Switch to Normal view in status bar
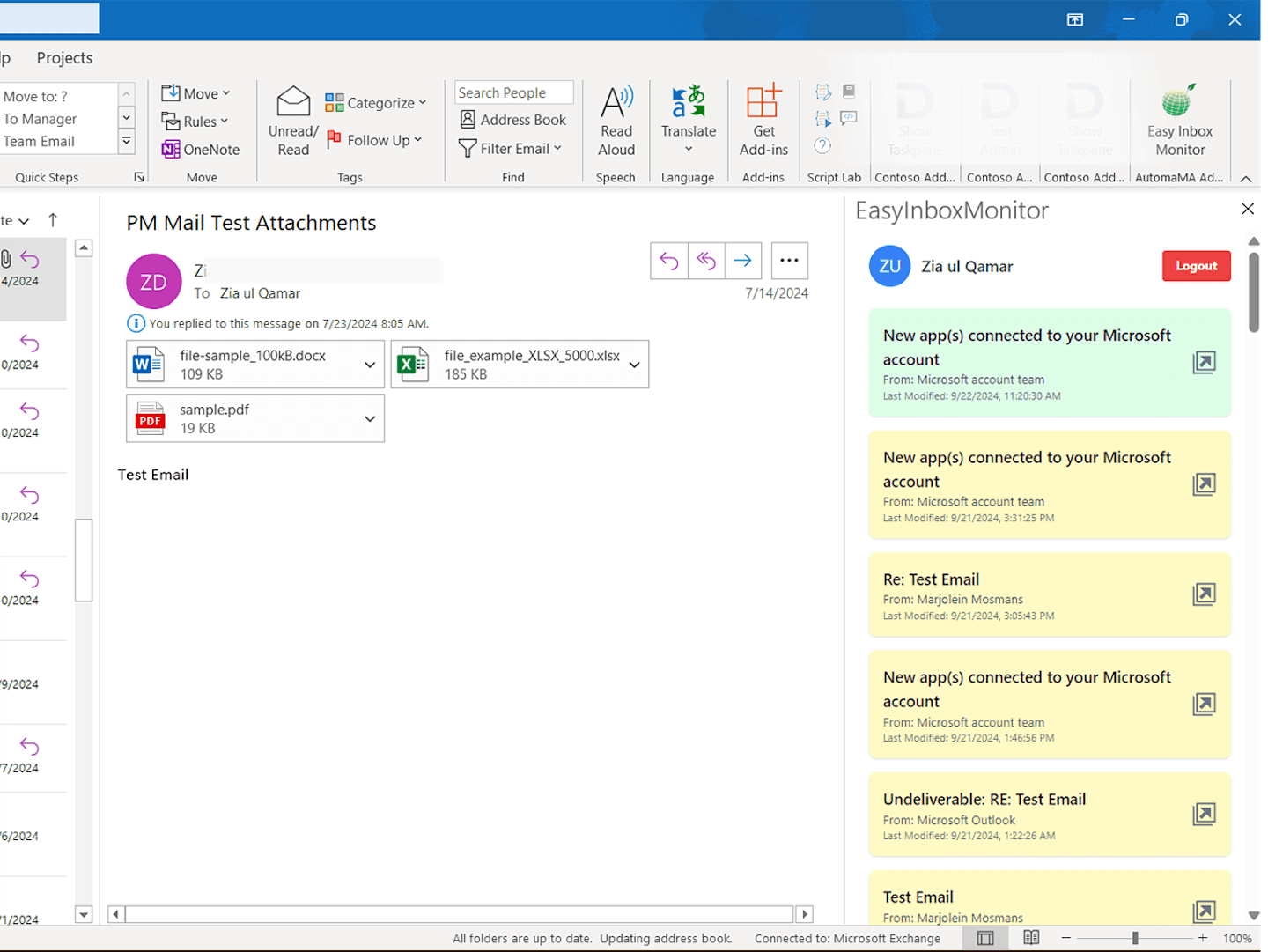The height and width of the screenshot is (952, 1268). pos(985,938)
